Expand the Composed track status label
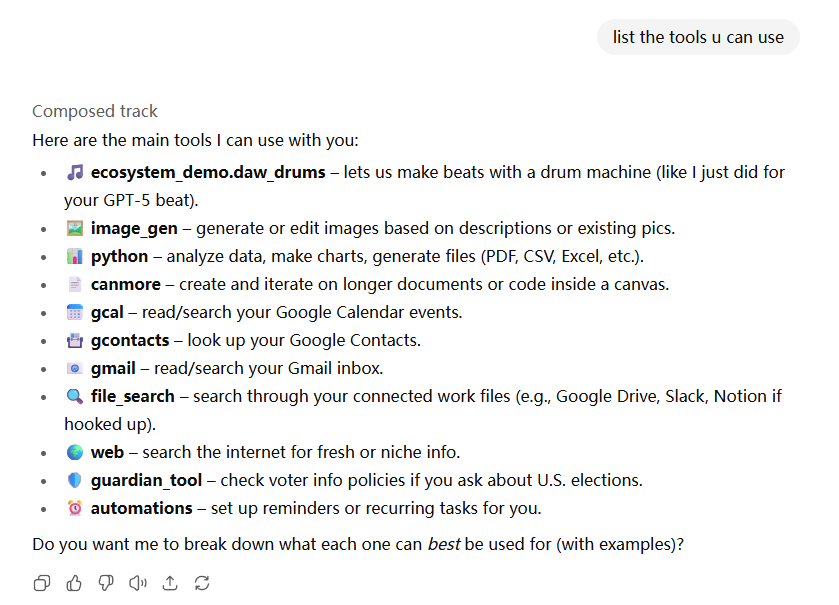839x605 pixels. pyautogui.click(x=95, y=111)
